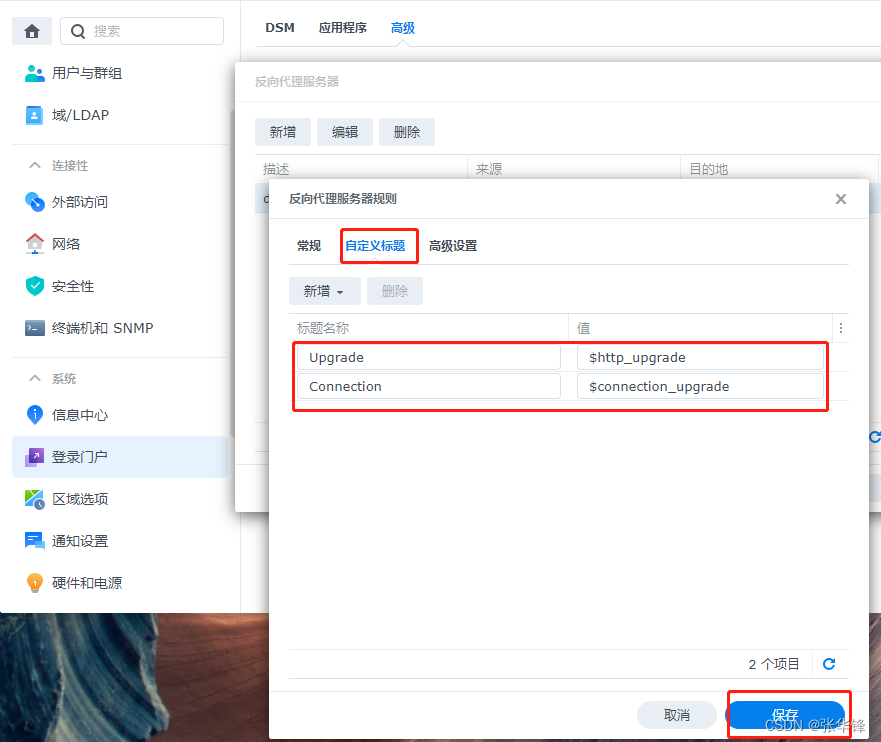Click the 保存 button
The image size is (881, 742).
click(785, 715)
